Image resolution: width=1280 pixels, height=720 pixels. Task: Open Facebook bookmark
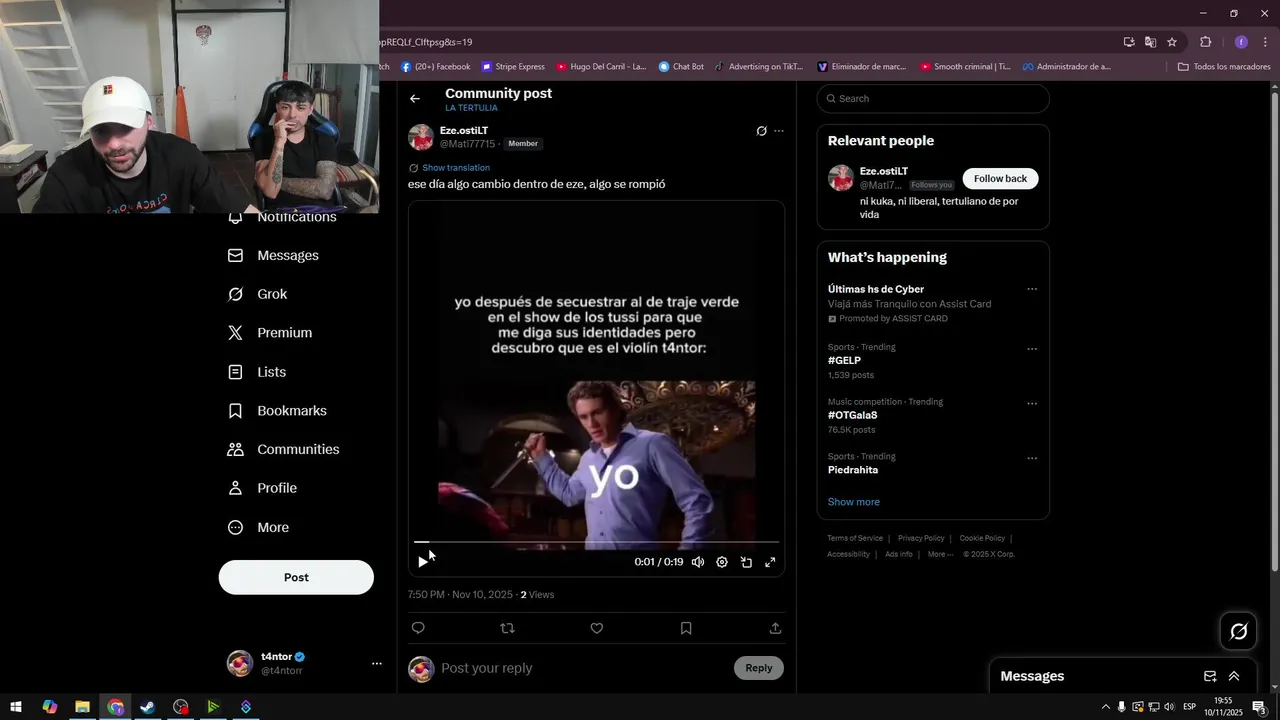436,67
